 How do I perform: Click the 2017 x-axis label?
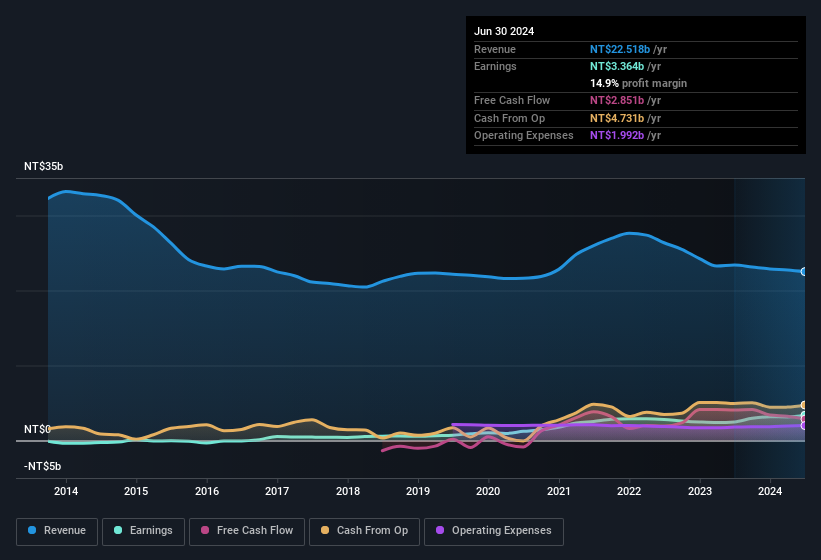[277, 491]
